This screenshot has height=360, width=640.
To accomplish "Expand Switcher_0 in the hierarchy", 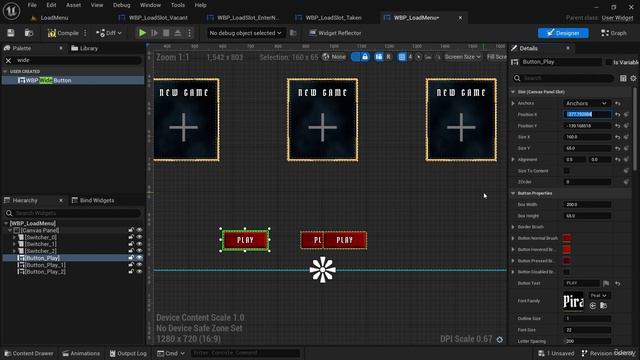I will coord(15,238).
